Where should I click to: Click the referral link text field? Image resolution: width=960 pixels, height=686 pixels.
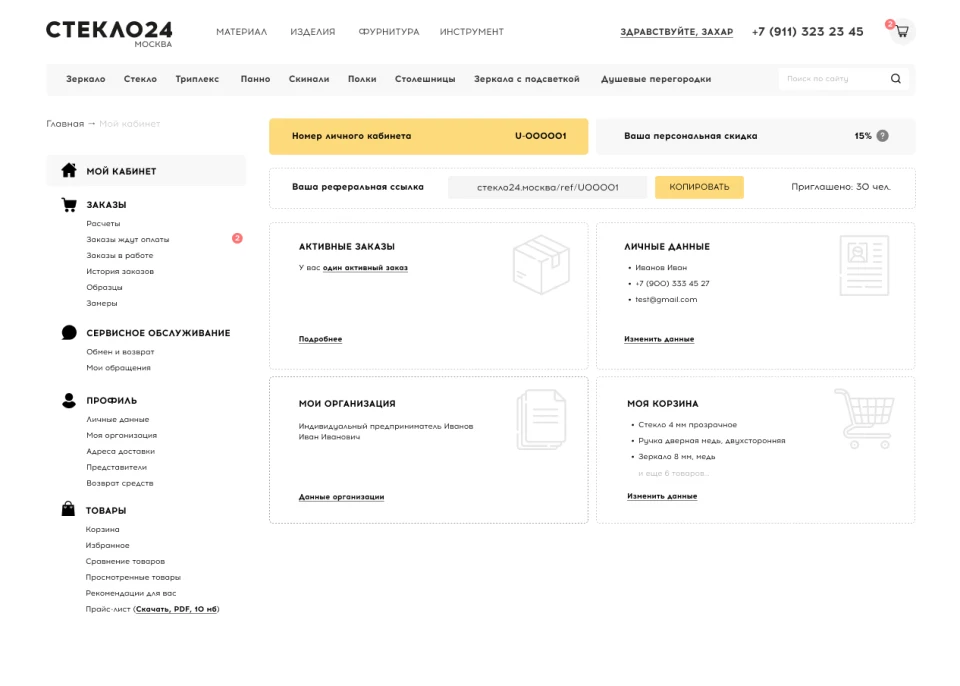[547, 187]
